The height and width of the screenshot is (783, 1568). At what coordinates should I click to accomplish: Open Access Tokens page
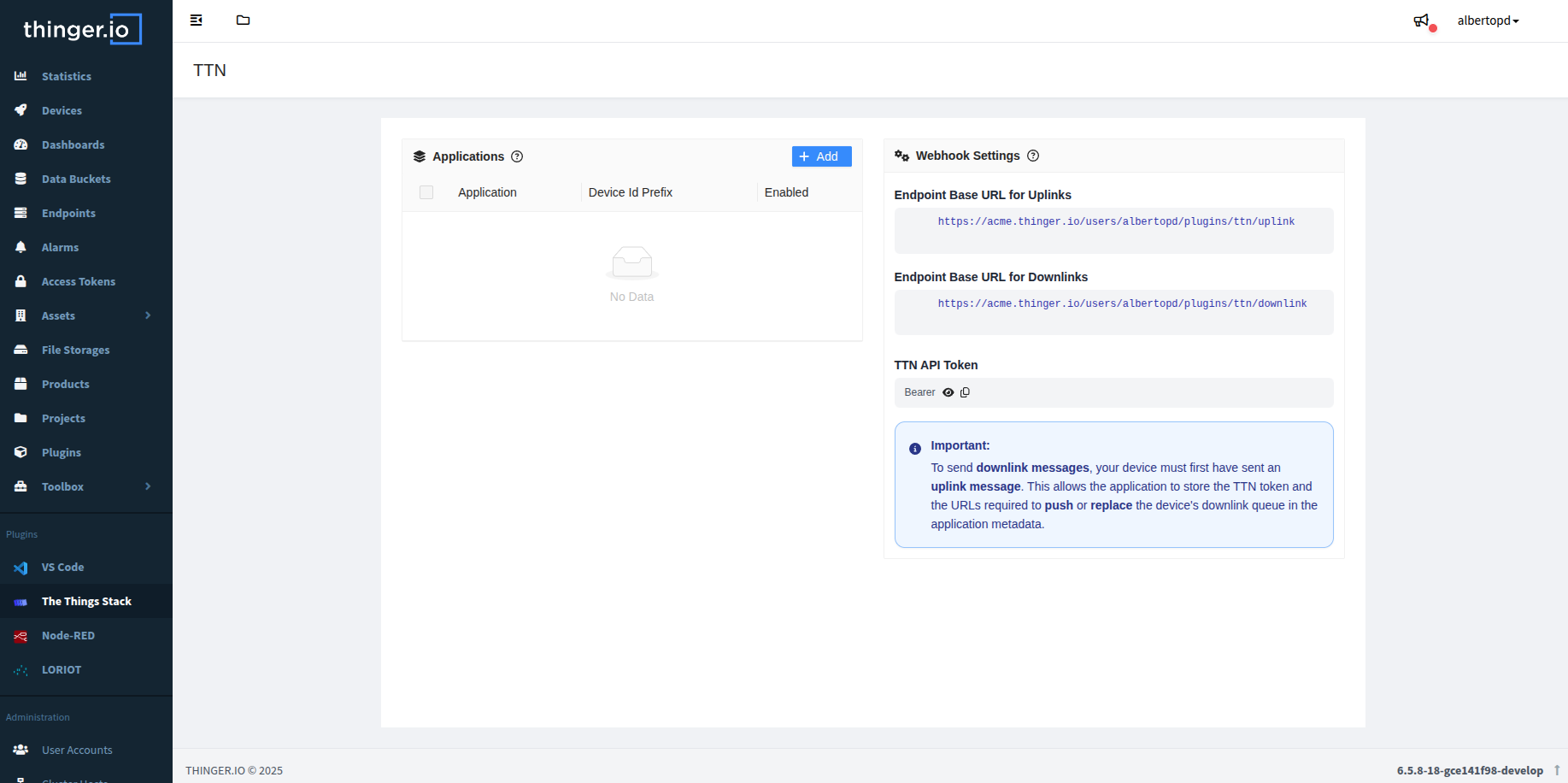(86, 281)
